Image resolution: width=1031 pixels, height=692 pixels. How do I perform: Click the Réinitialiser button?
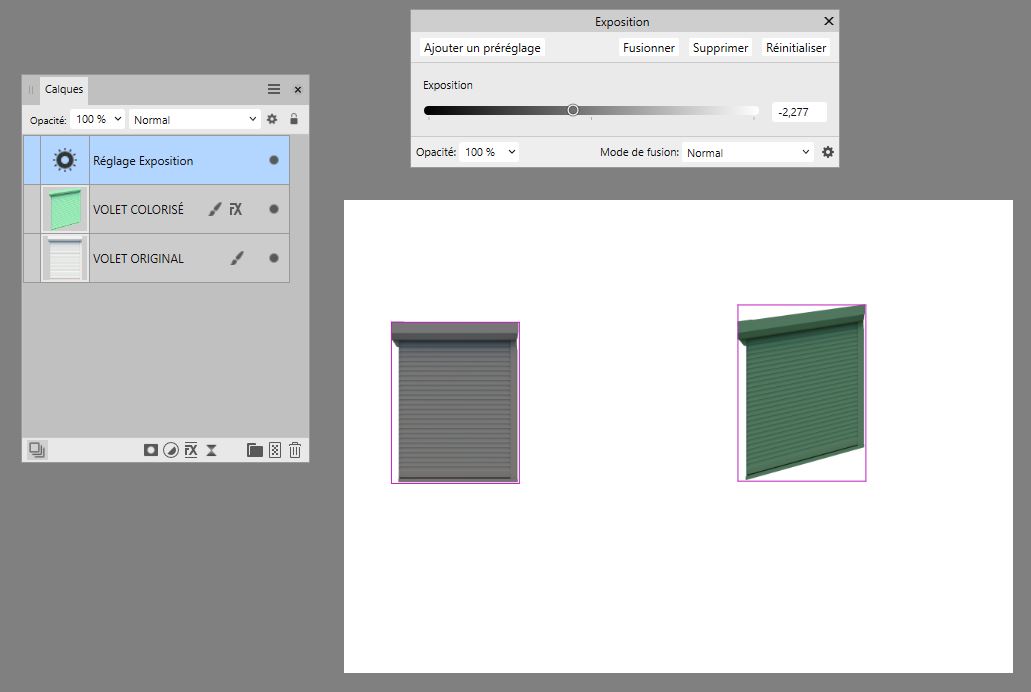pos(796,48)
